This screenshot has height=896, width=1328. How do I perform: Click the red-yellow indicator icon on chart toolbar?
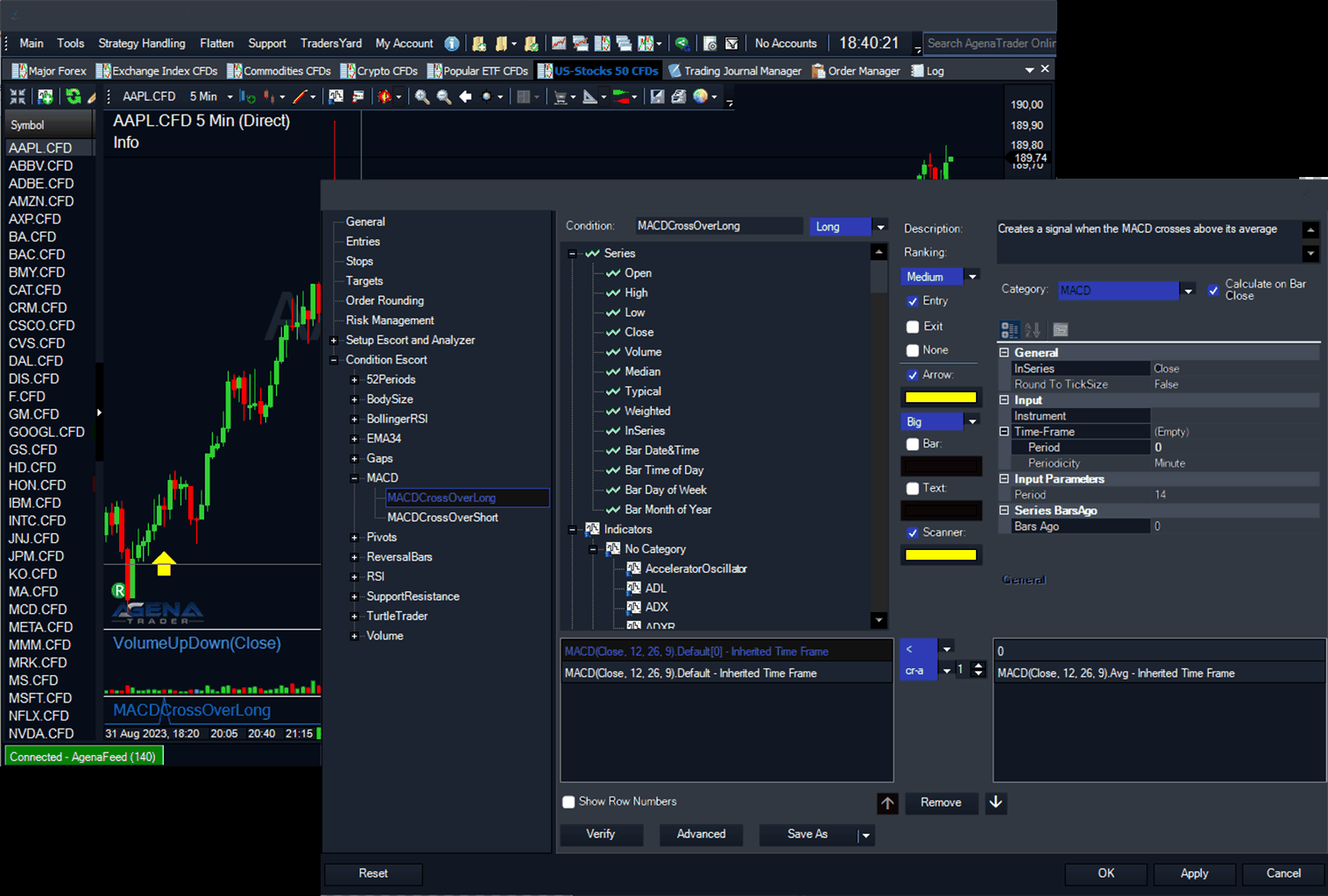(x=385, y=96)
